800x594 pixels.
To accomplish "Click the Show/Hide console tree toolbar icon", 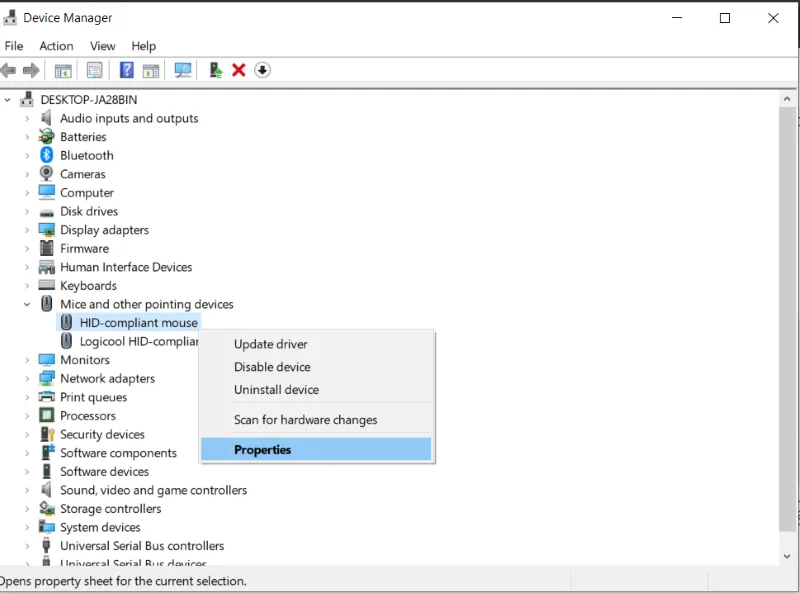I will click(x=62, y=69).
